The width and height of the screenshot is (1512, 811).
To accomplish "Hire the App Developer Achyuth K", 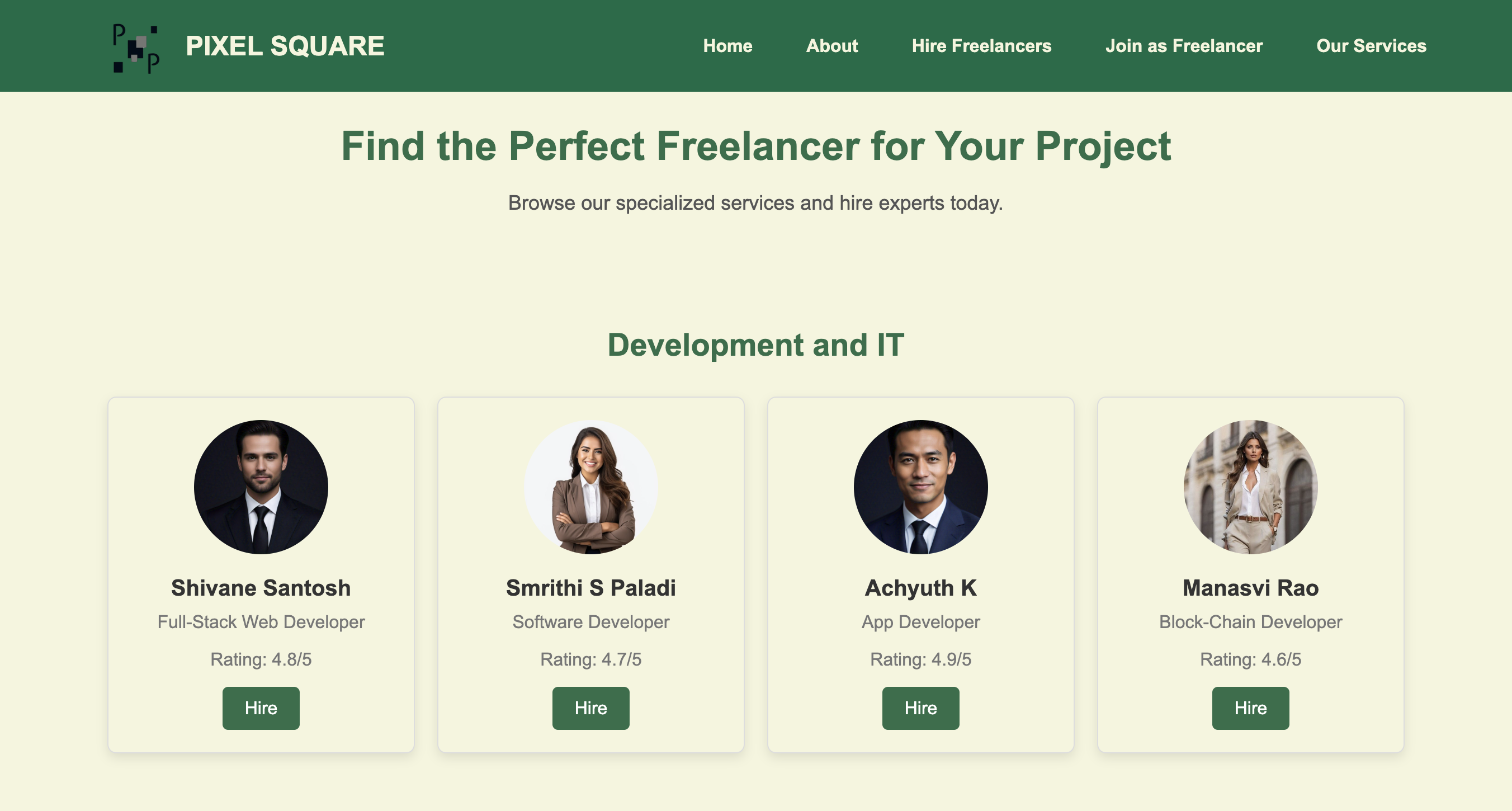I will pos(920,708).
